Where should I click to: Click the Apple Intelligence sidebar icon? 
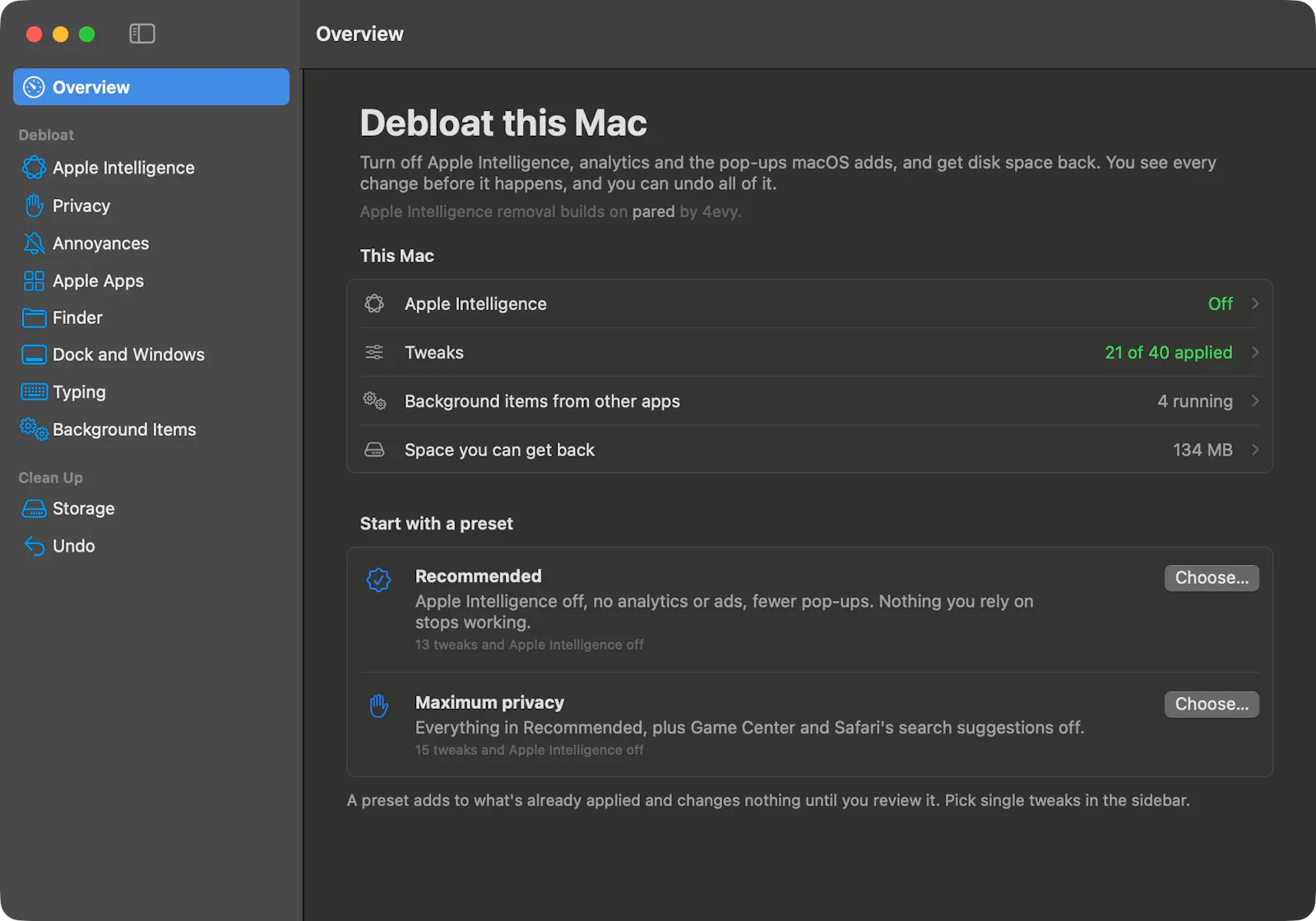click(x=34, y=168)
